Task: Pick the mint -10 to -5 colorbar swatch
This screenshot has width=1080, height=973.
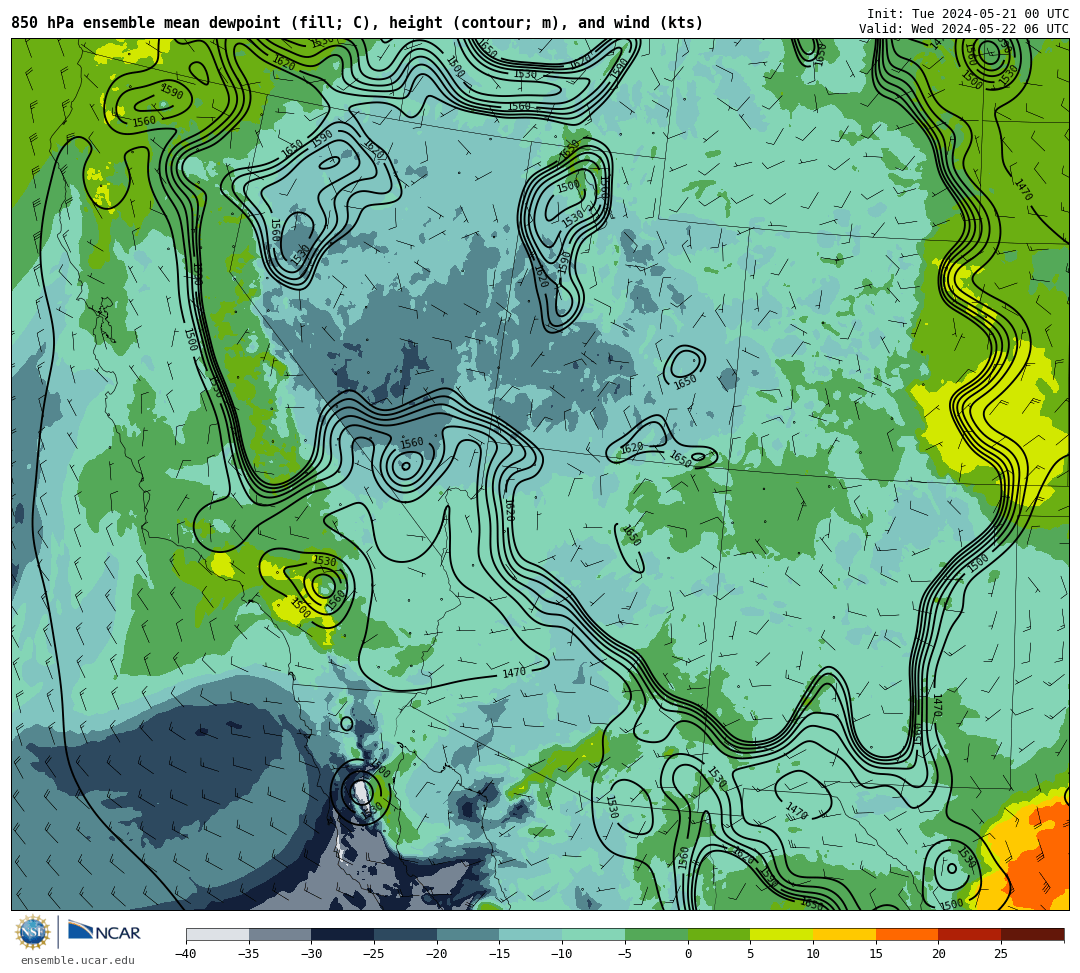Action: pos(594,934)
